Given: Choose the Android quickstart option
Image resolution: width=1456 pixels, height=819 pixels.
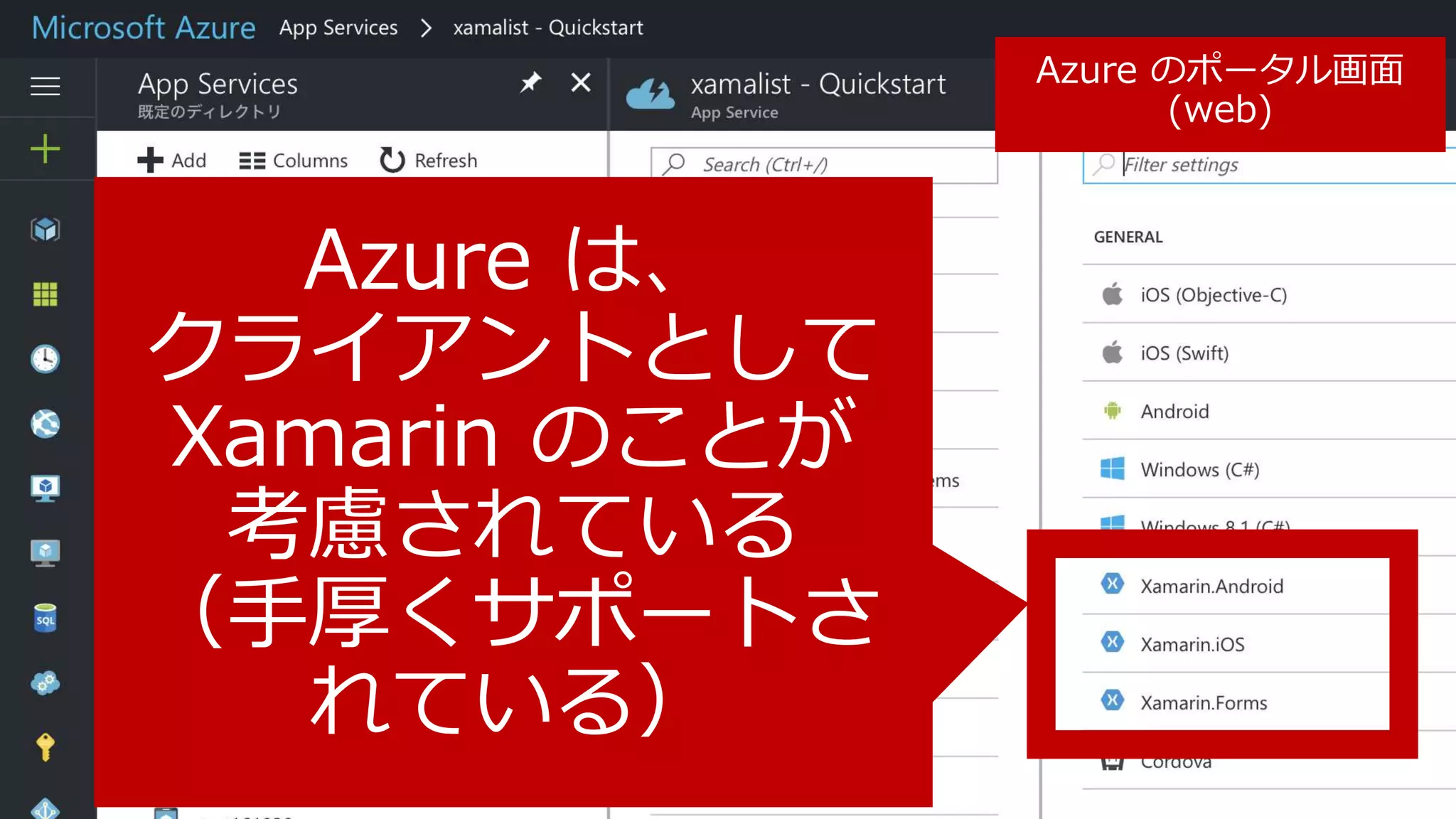Looking at the screenshot, I should click(x=1174, y=412).
